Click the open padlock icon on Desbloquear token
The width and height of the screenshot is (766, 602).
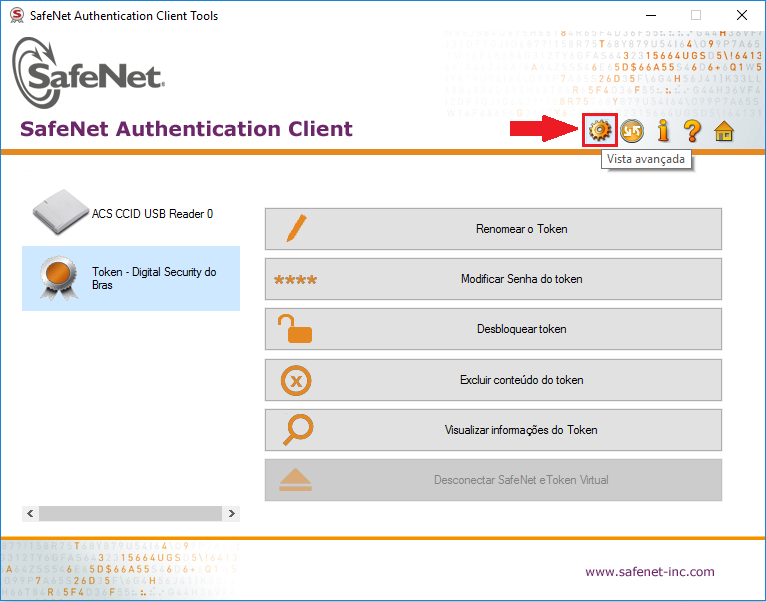pyautogui.click(x=295, y=329)
